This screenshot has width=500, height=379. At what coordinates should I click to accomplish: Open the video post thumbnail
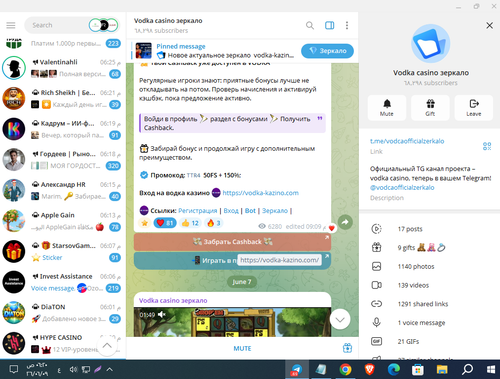[232, 322]
